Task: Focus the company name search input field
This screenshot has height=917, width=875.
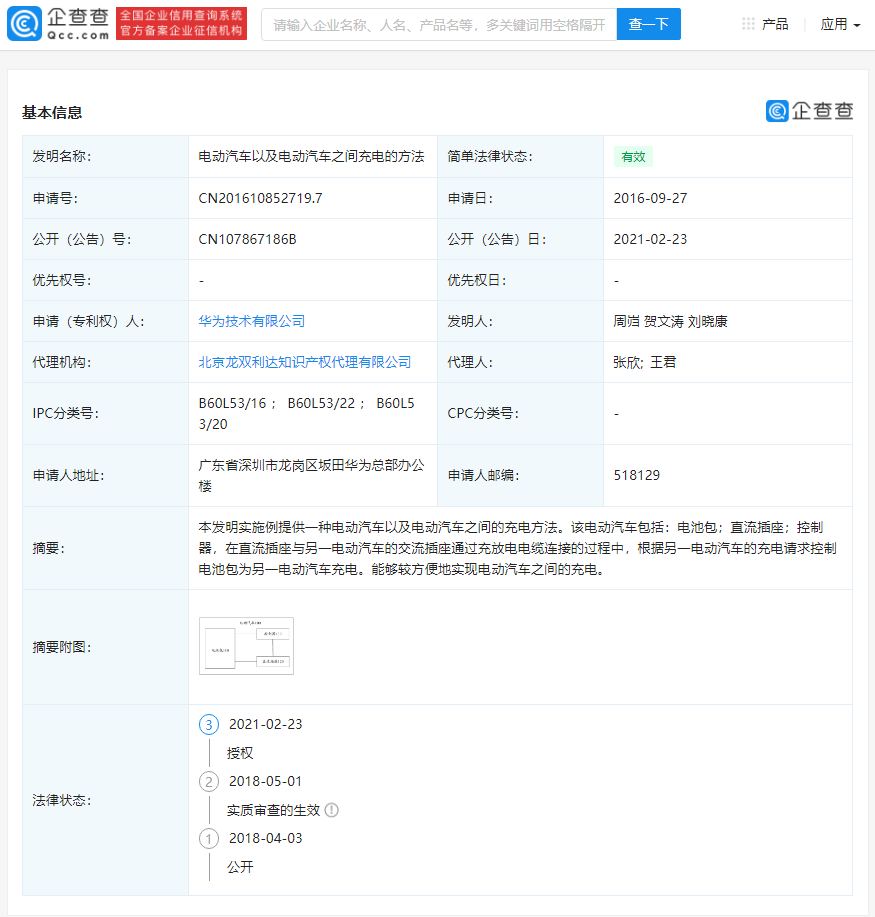Action: click(x=439, y=24)
